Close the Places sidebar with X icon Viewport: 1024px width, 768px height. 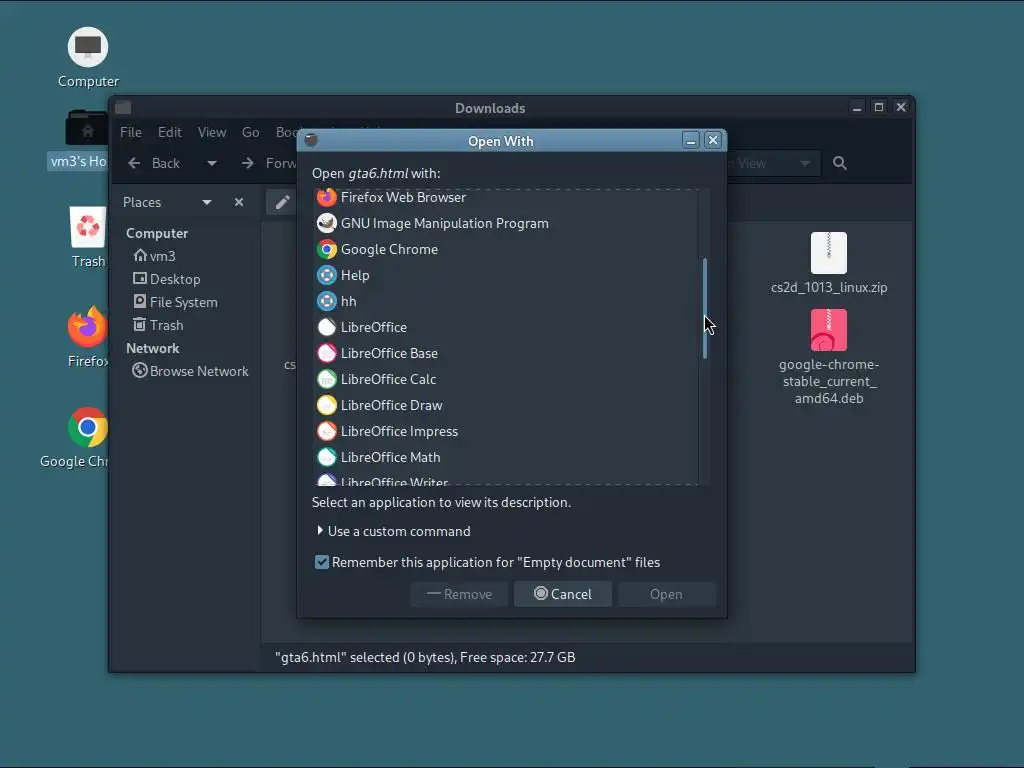239,202
